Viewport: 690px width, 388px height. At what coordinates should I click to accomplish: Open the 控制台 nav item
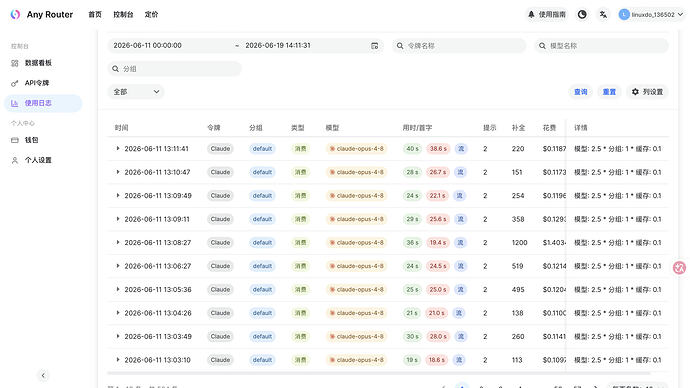click(123, 15)
